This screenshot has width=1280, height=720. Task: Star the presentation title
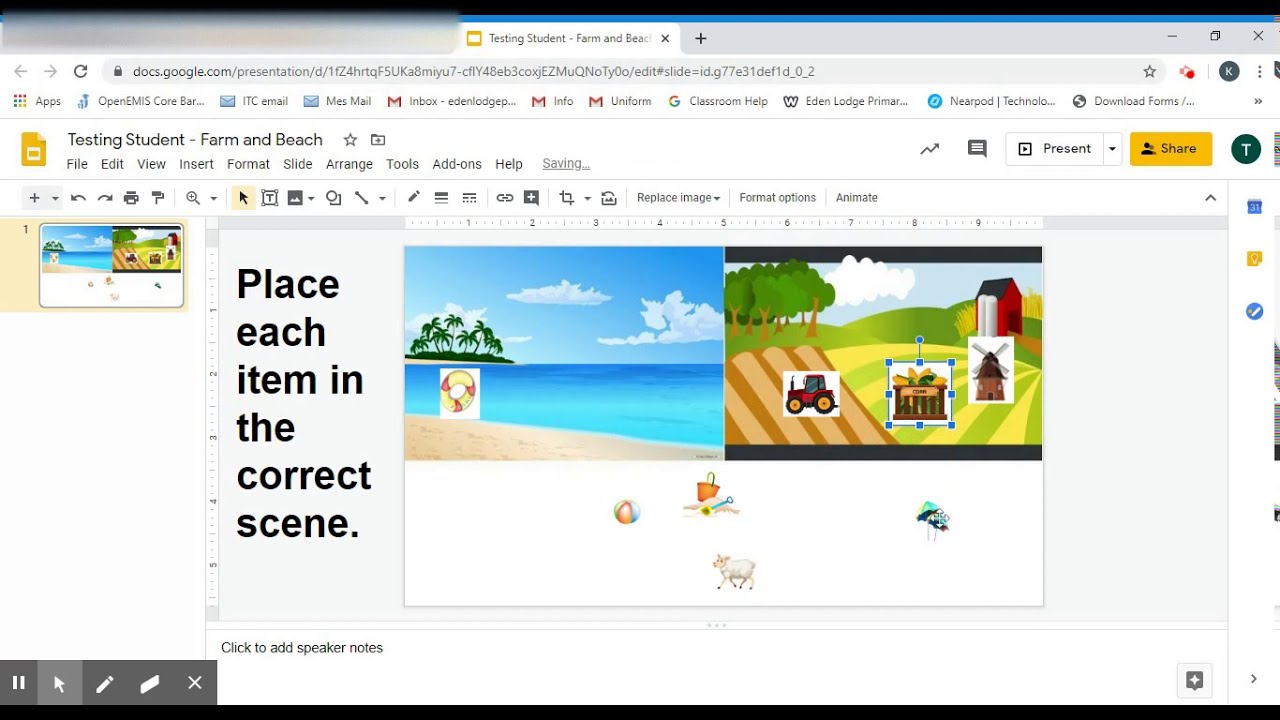(350, 140)
